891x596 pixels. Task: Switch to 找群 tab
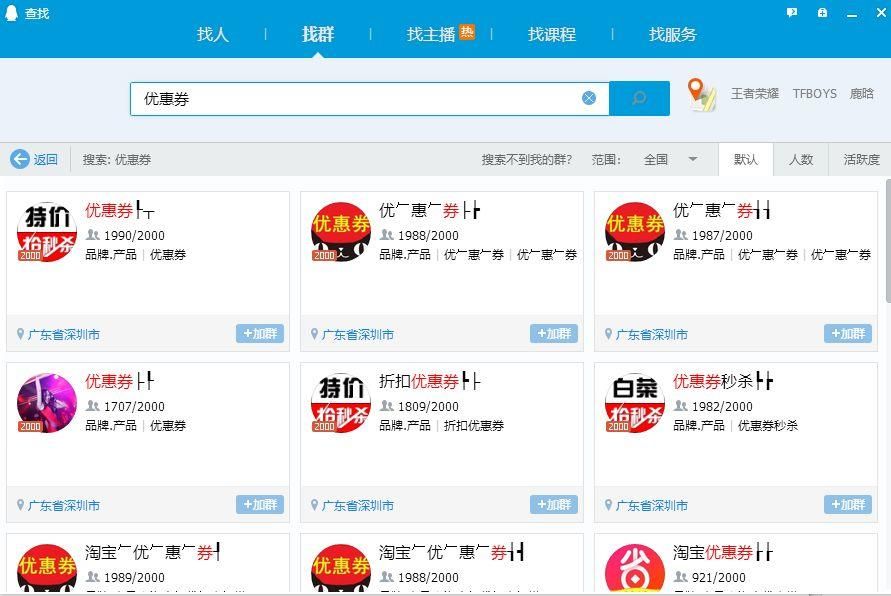click(318, 35)
